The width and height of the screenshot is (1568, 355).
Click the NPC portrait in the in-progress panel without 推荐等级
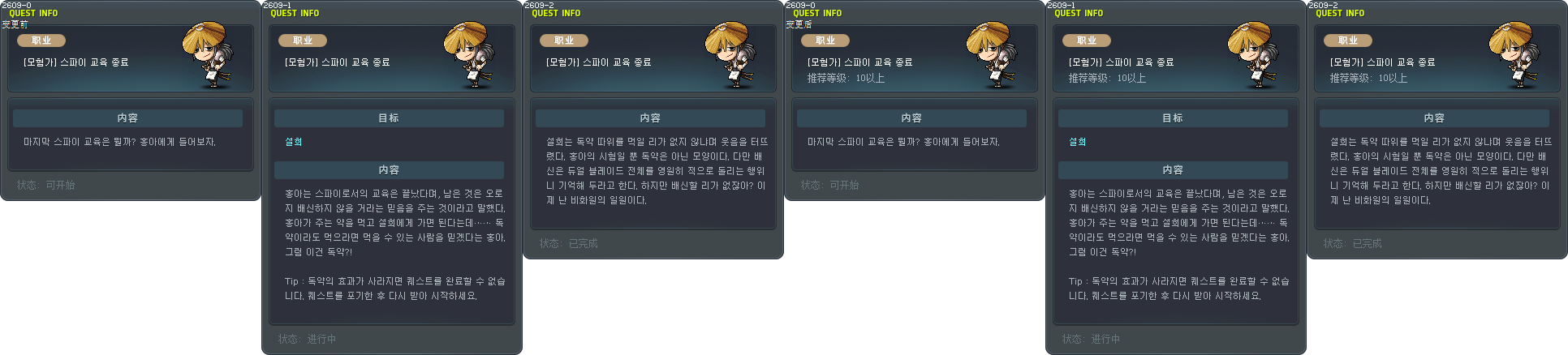coord(468,55)
